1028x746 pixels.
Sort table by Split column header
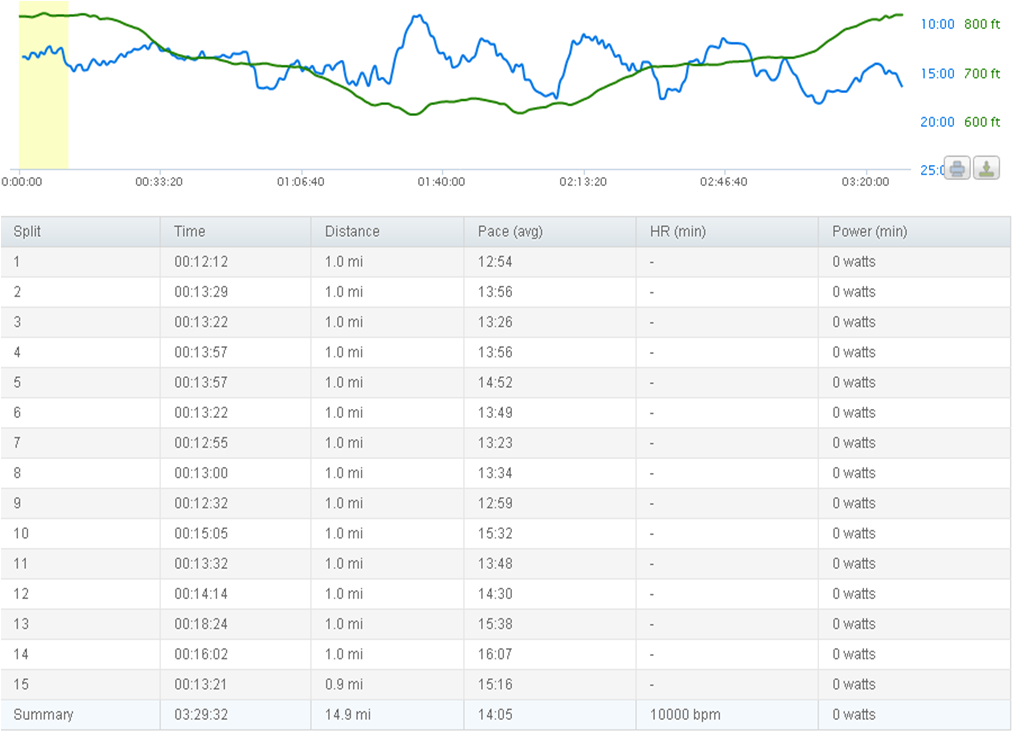point(28,231)
